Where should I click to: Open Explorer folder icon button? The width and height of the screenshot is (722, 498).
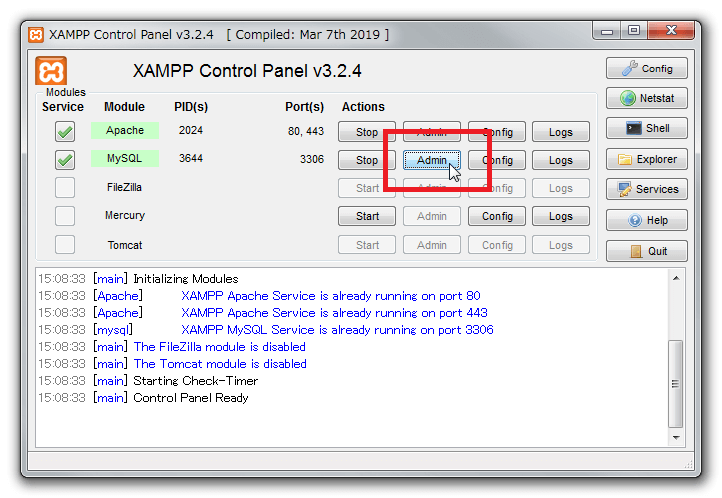click(646, 159)
